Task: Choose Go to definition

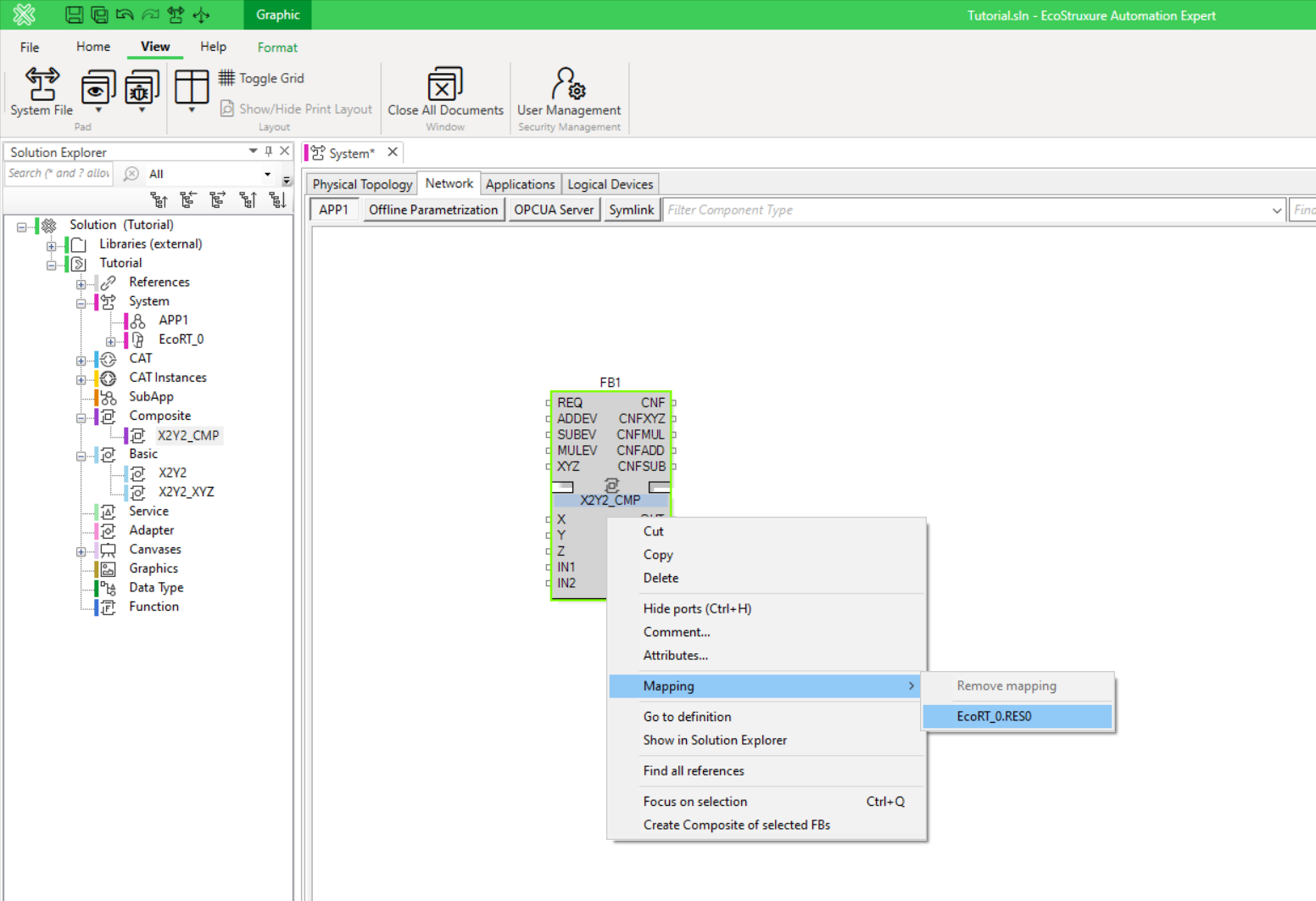Action: coord(767,717)
